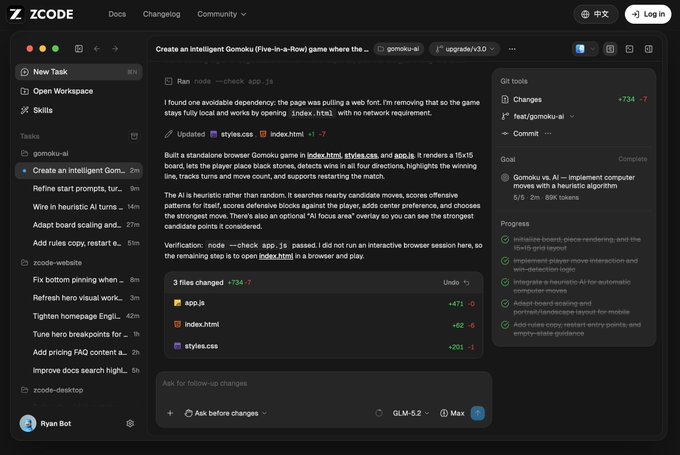680x455 pixels.
Task: Open index.html link in verification paragraph
Action: click(276, 256)
